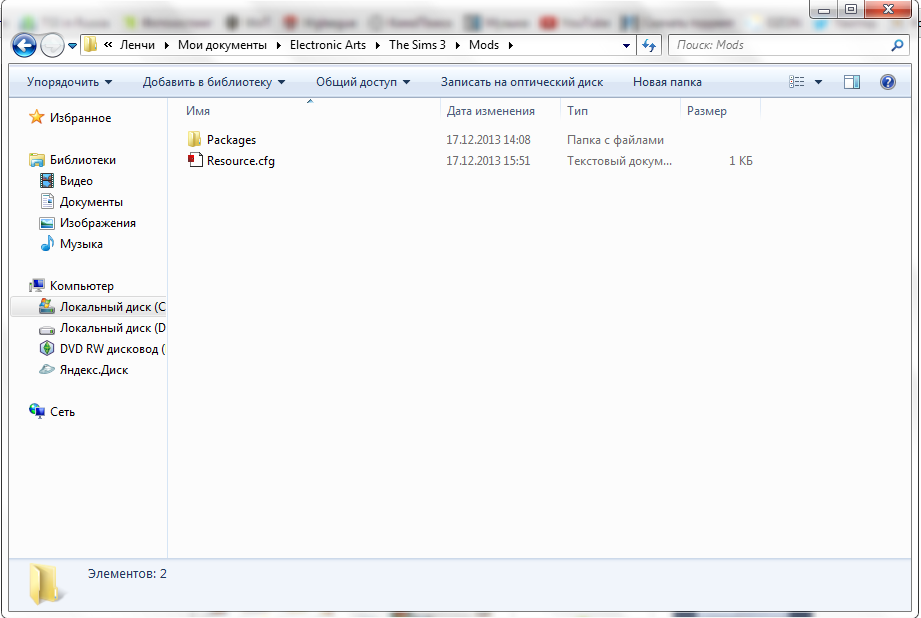Expand the Упорядочить dropdown menu

pos(69,82)
